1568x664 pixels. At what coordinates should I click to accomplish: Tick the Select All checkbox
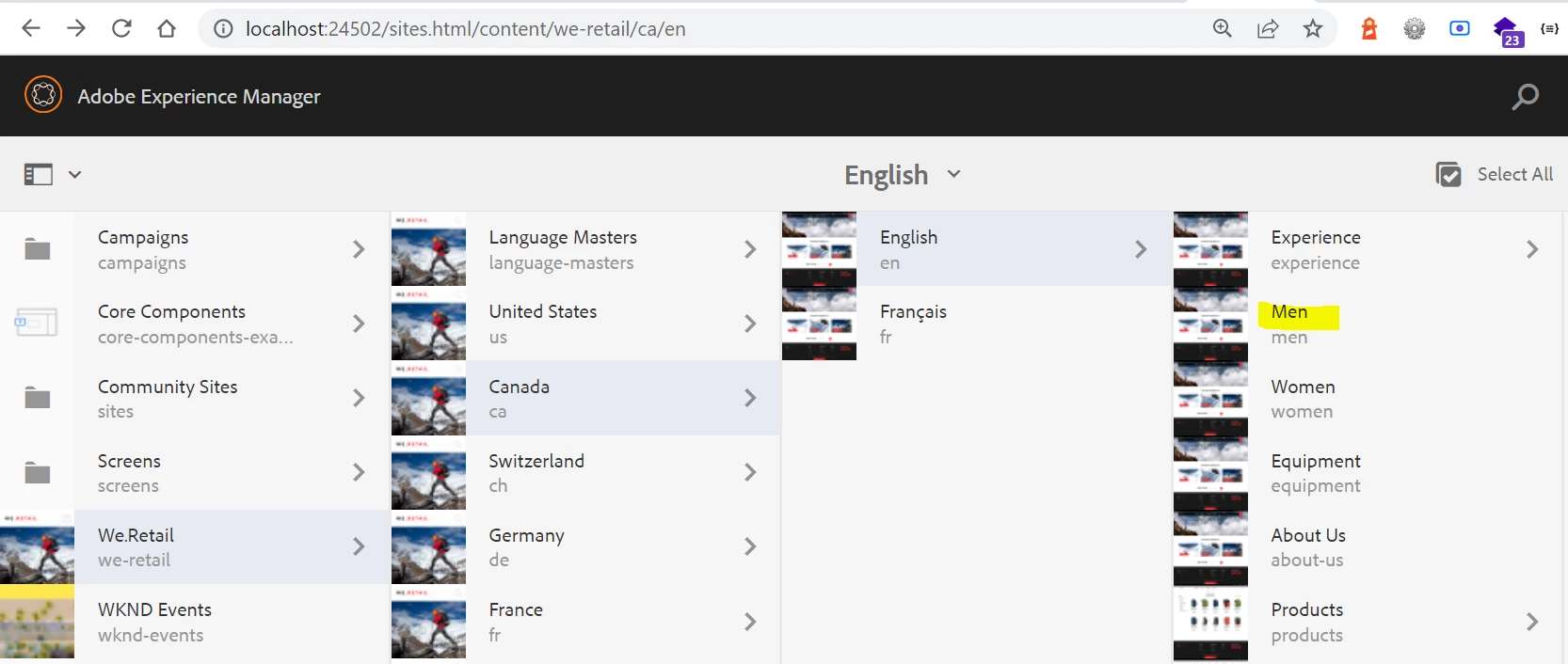click(x=1448, y=174)
